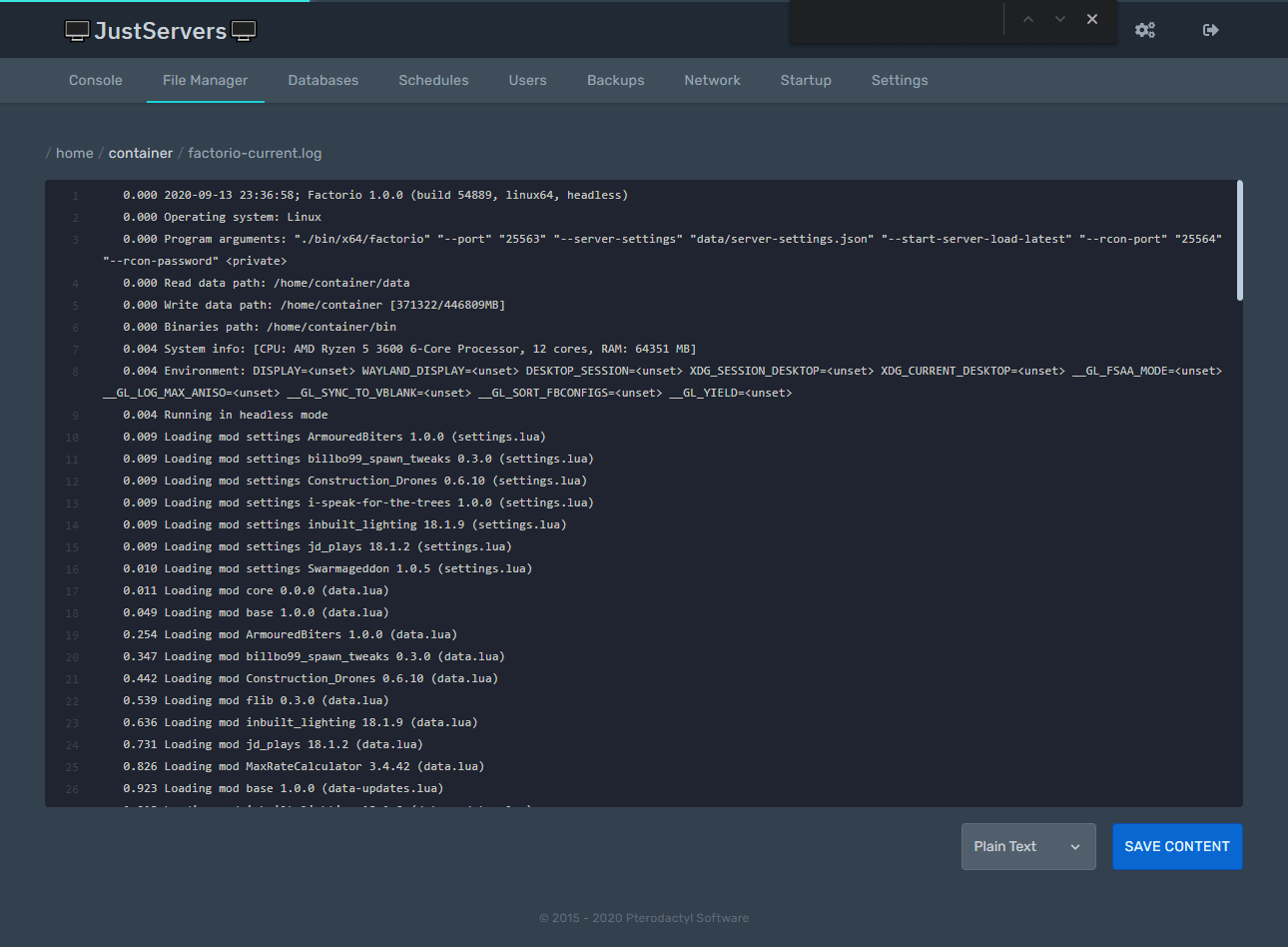Open the Plain Text language dropdown
Image resolution: width=1288 pixels, height=947 pixels.
1028,846
